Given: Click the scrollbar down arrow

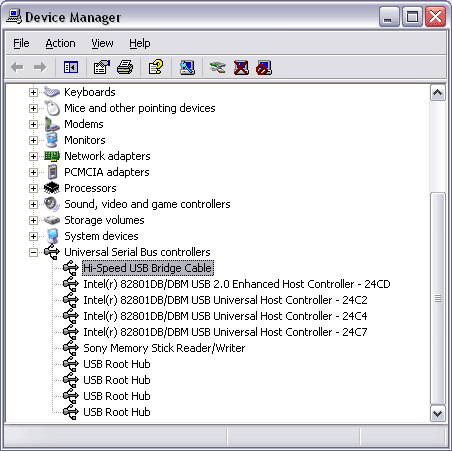Looking at the screenshot, I should coord(437,414).
